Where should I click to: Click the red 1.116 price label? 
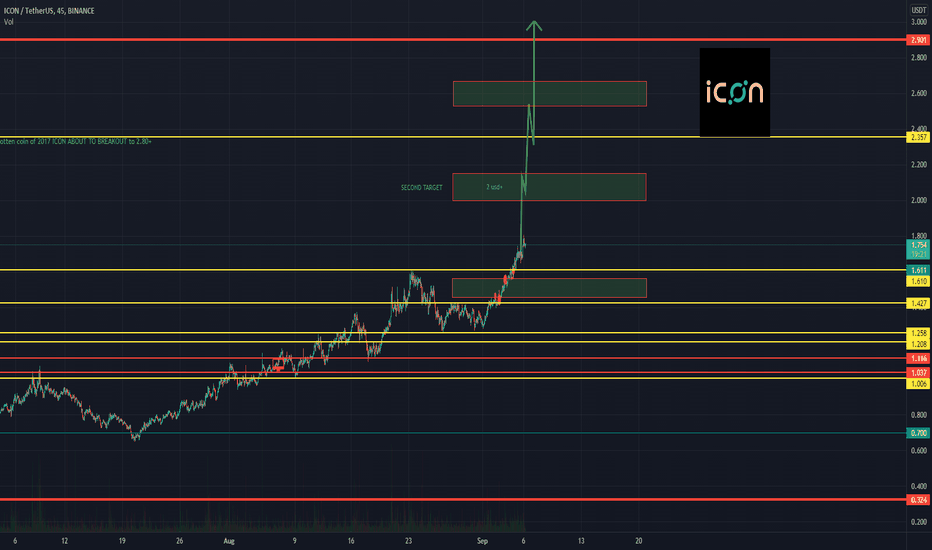click(918, 359)
